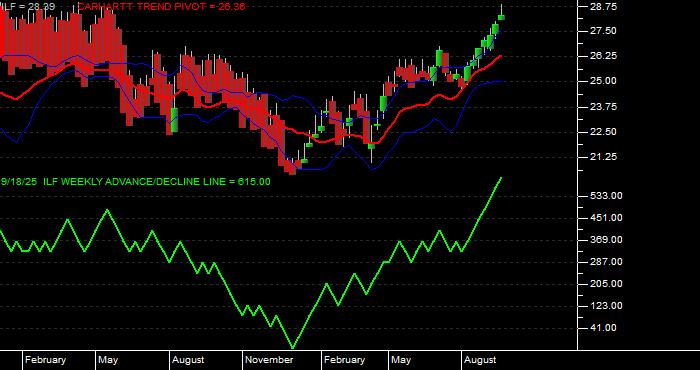This screenshot has width=700, height=370.
Task: Click the 451.00 indicator axis value
Action: click(606, 218)
